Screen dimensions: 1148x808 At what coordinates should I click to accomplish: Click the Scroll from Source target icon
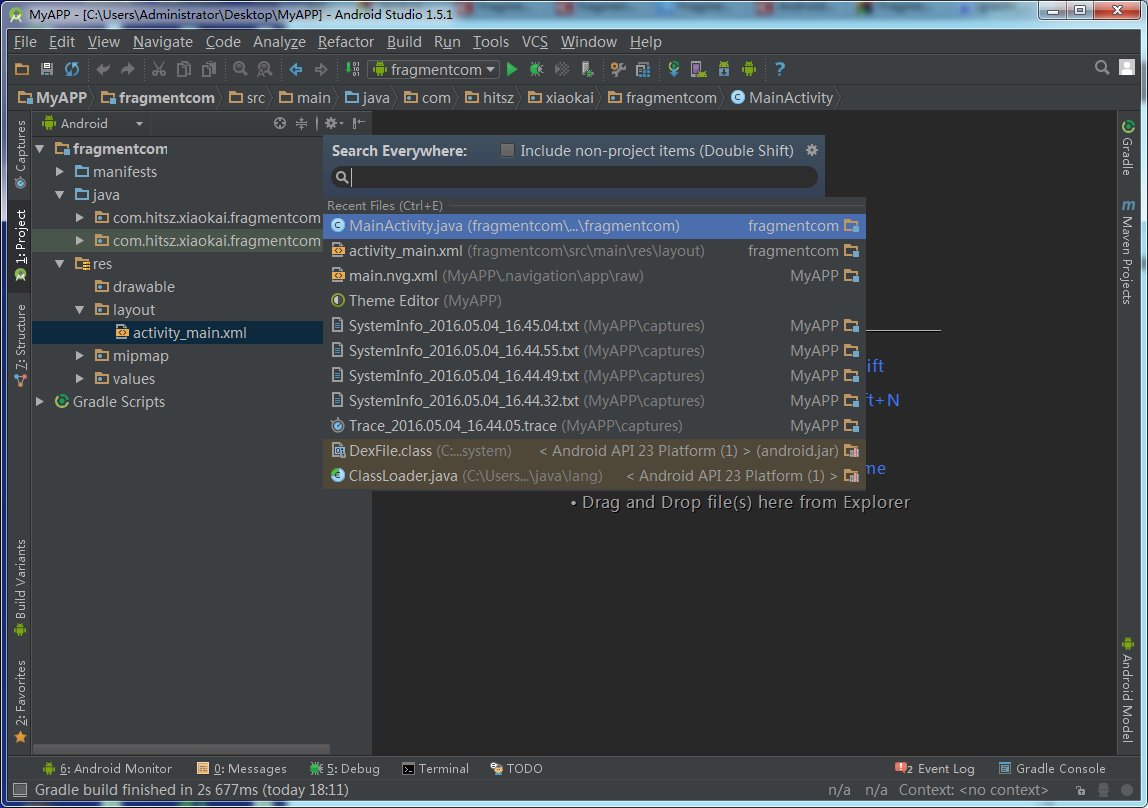coord(280,123)
